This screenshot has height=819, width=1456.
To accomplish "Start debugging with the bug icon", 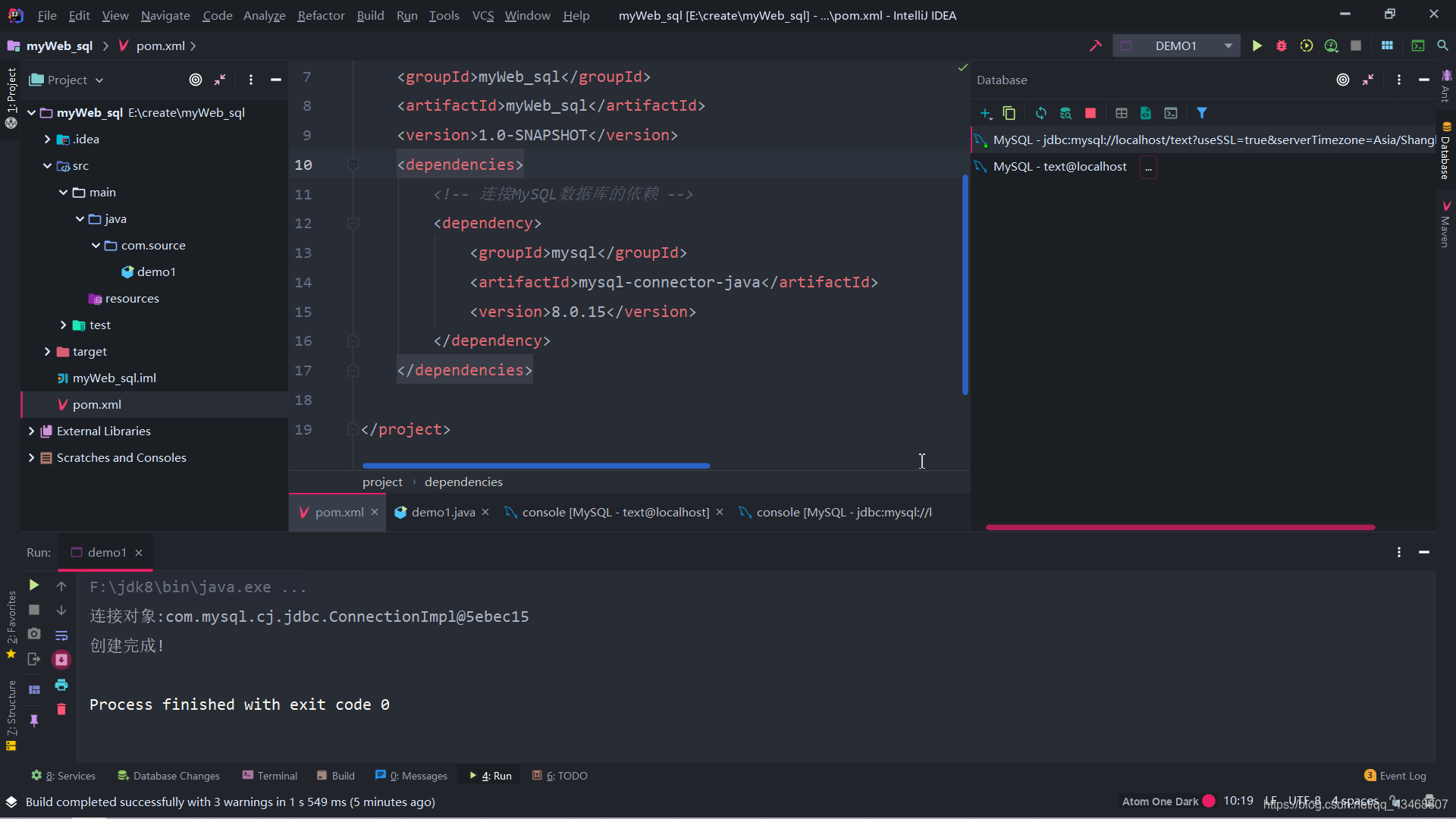I will pos(1282,45).
